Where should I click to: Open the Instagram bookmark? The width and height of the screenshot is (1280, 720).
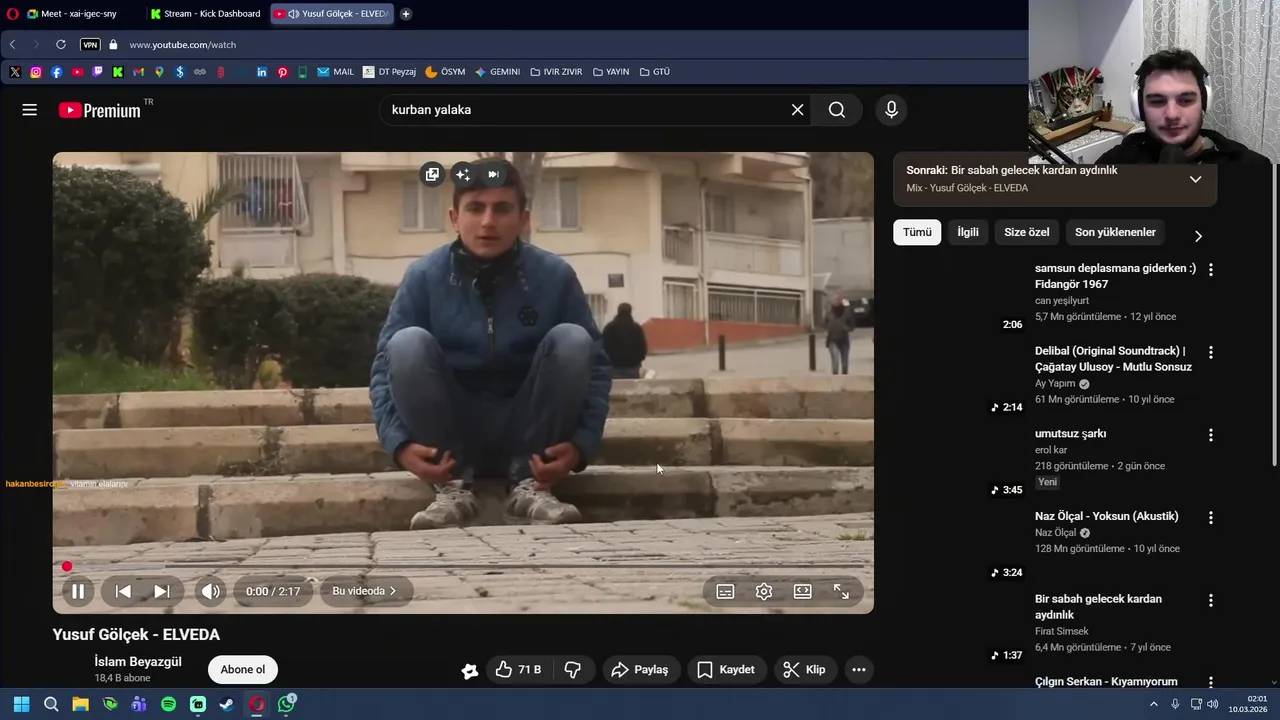[x=36, y=72]
